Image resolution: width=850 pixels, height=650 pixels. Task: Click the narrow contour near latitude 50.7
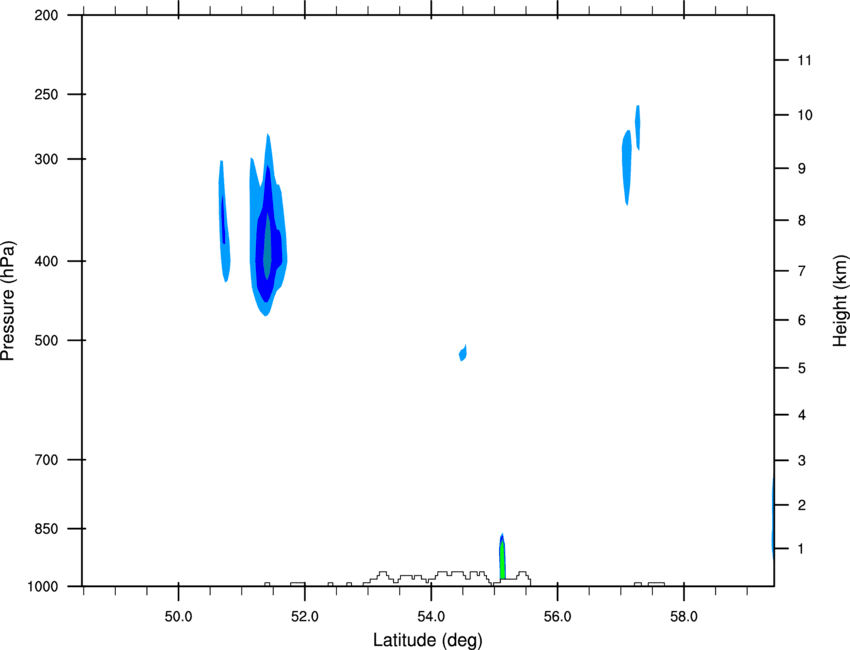[224, 221]
